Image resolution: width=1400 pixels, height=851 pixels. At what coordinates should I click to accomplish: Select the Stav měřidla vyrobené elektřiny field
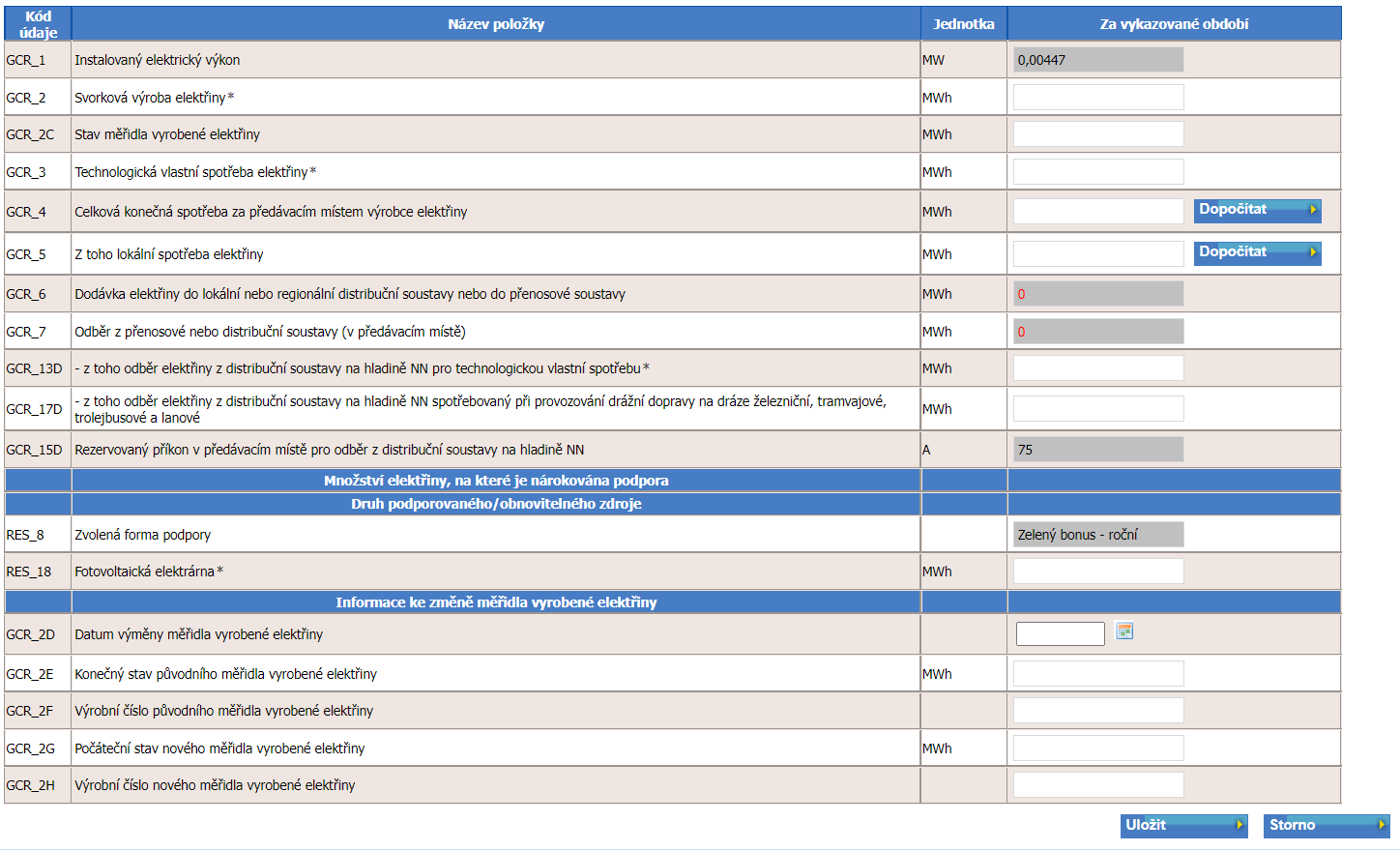(1098, 134)
